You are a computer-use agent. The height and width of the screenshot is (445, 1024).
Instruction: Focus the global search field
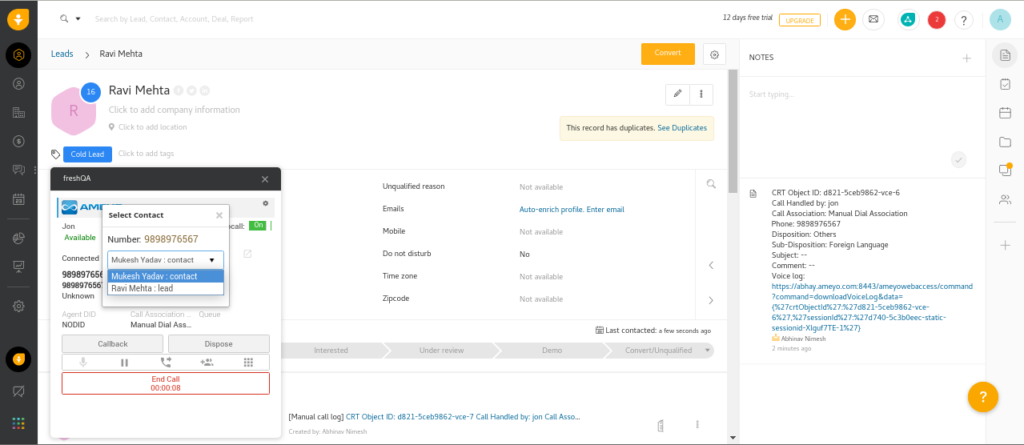click(174, 19)
